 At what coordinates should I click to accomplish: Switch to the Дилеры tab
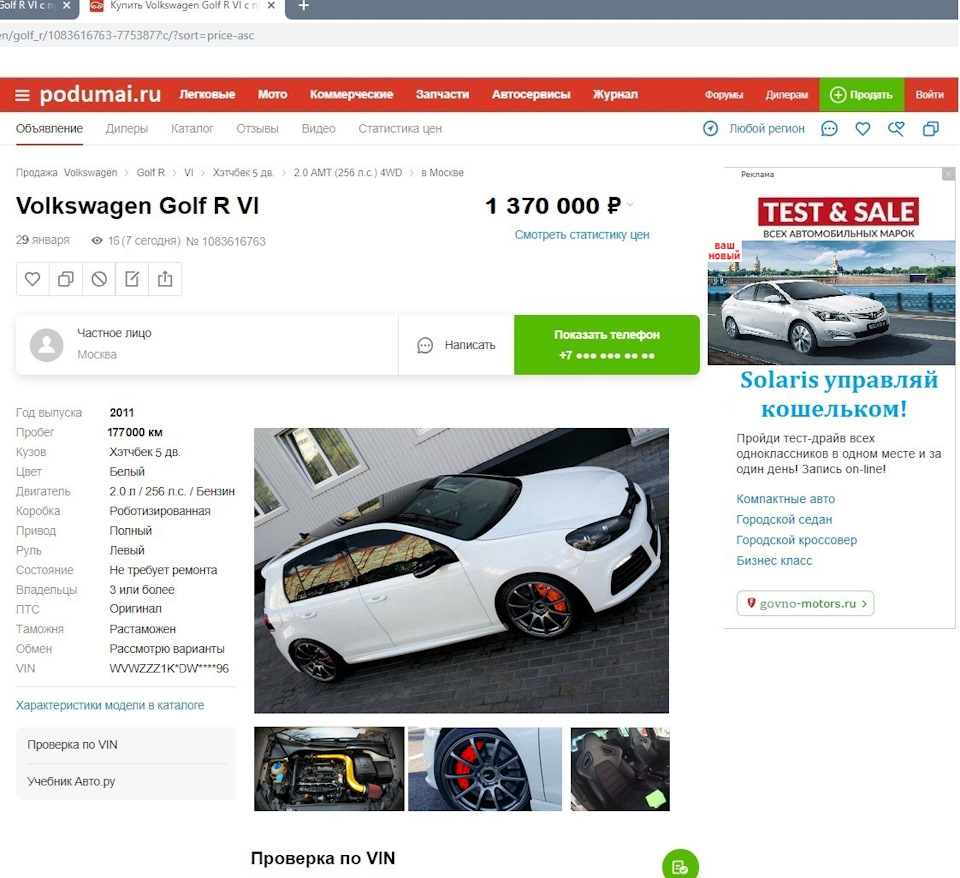click(x=127, y=129)
